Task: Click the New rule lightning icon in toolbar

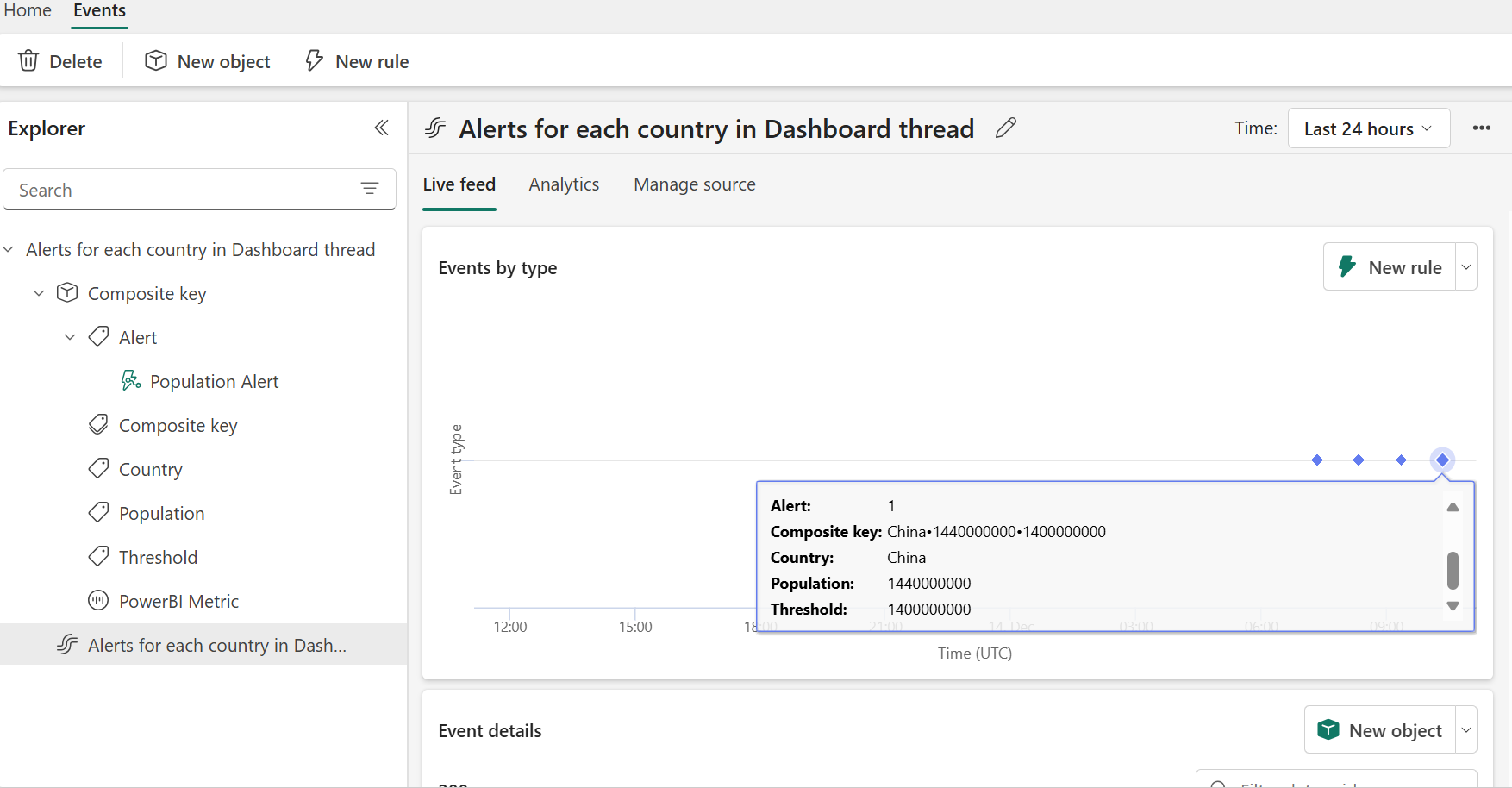Action: coord(315,61)
